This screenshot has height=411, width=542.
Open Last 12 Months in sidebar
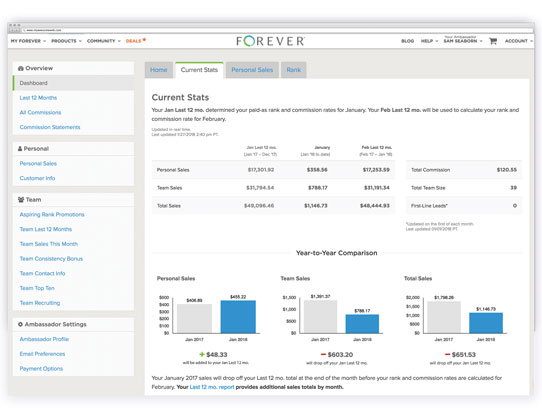38,98
